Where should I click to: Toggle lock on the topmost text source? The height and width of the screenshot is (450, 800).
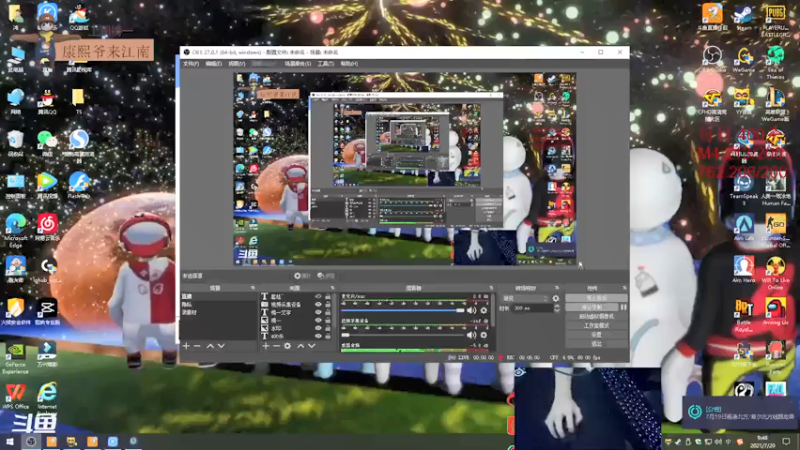pos(328,296)
